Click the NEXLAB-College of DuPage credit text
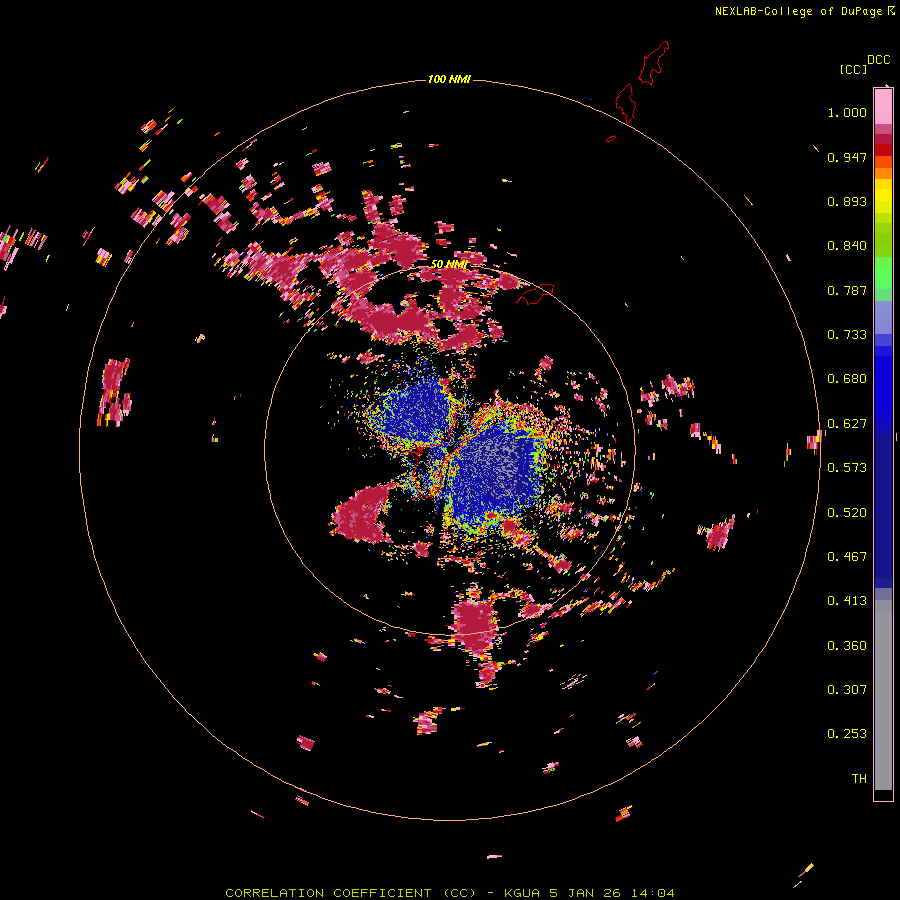Image resolution: width=900 pixels, height=900 pixels. coord(799,11)
